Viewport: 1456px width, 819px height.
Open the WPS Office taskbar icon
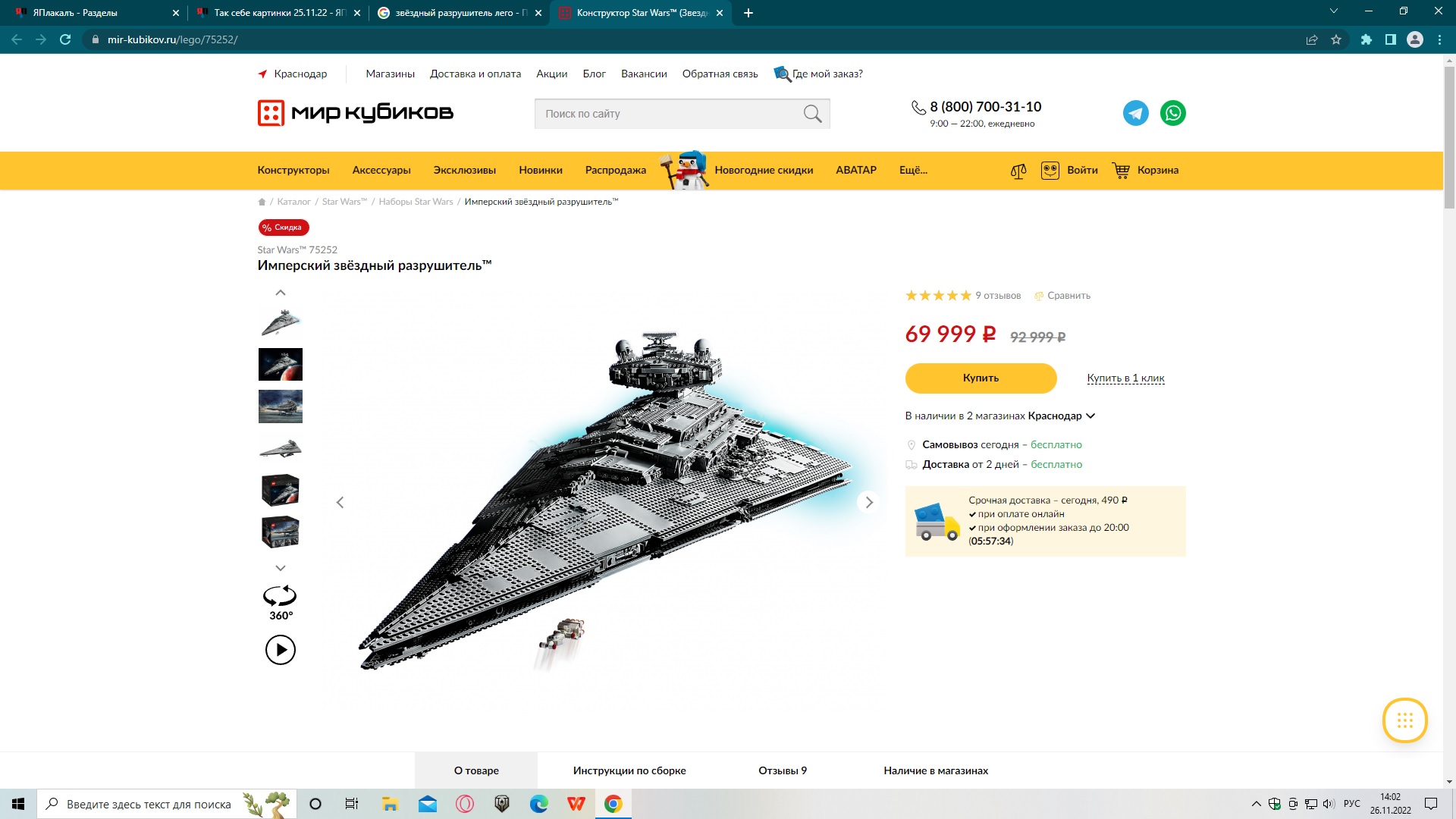(576, 804)
